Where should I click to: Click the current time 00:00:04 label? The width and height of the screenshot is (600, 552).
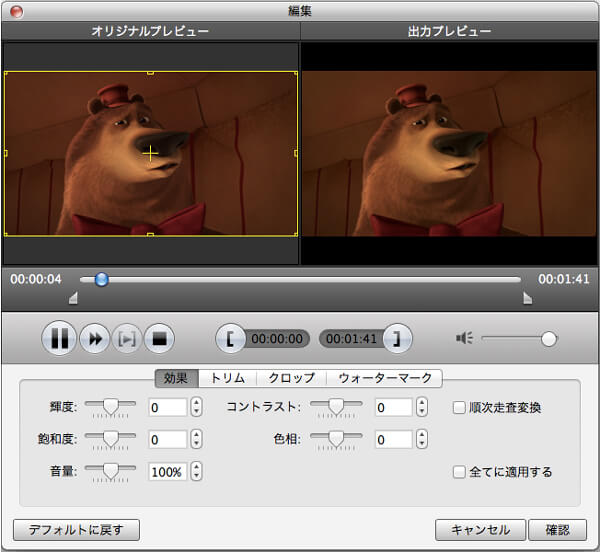point(36,279)
